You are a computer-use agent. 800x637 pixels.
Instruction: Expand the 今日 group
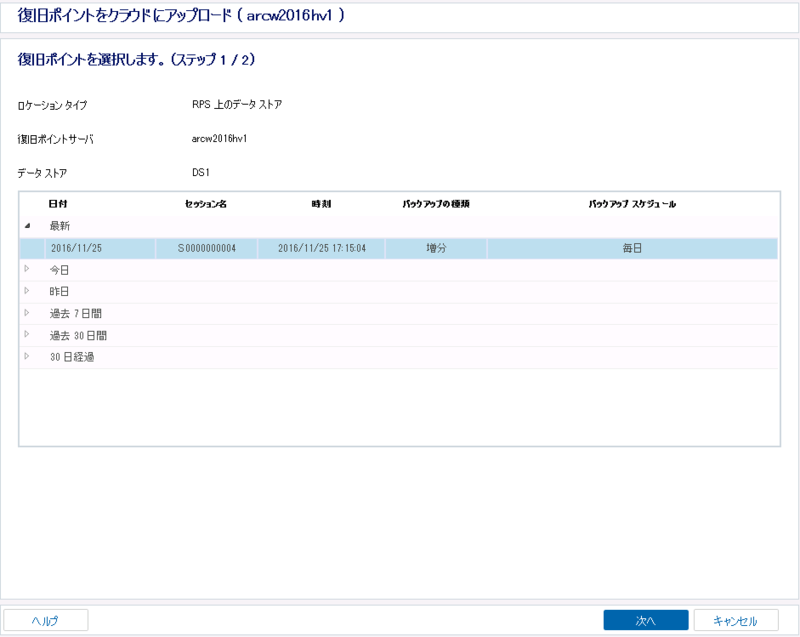click(27, 269)
